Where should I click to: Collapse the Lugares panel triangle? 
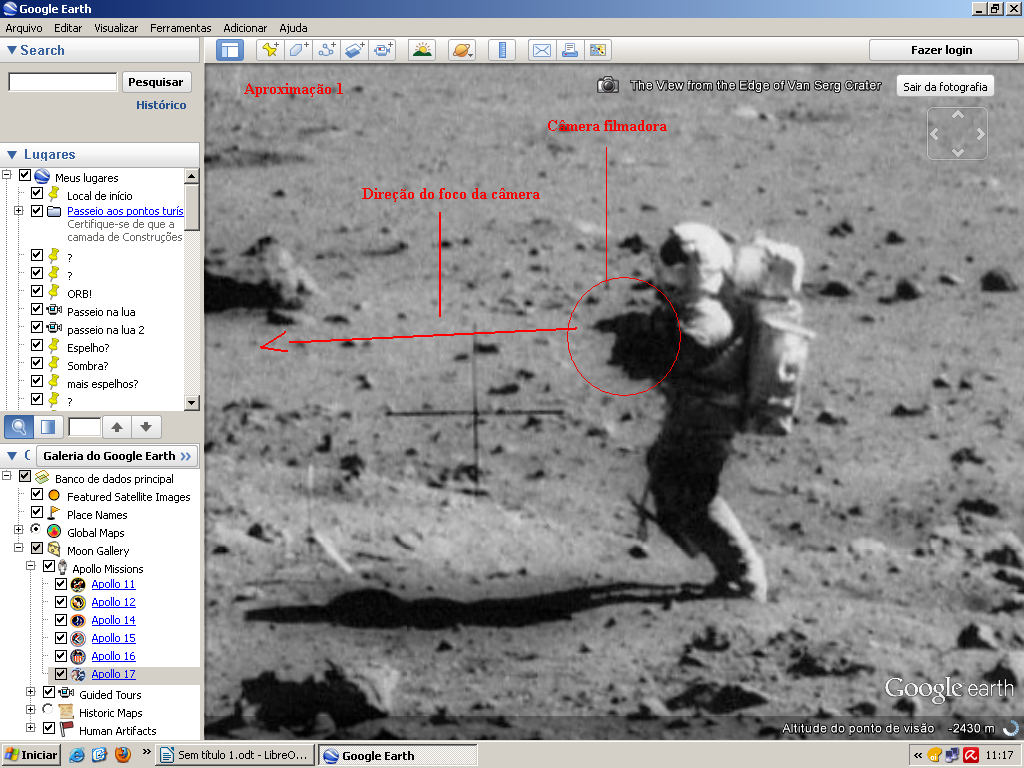tap(11, 155)
